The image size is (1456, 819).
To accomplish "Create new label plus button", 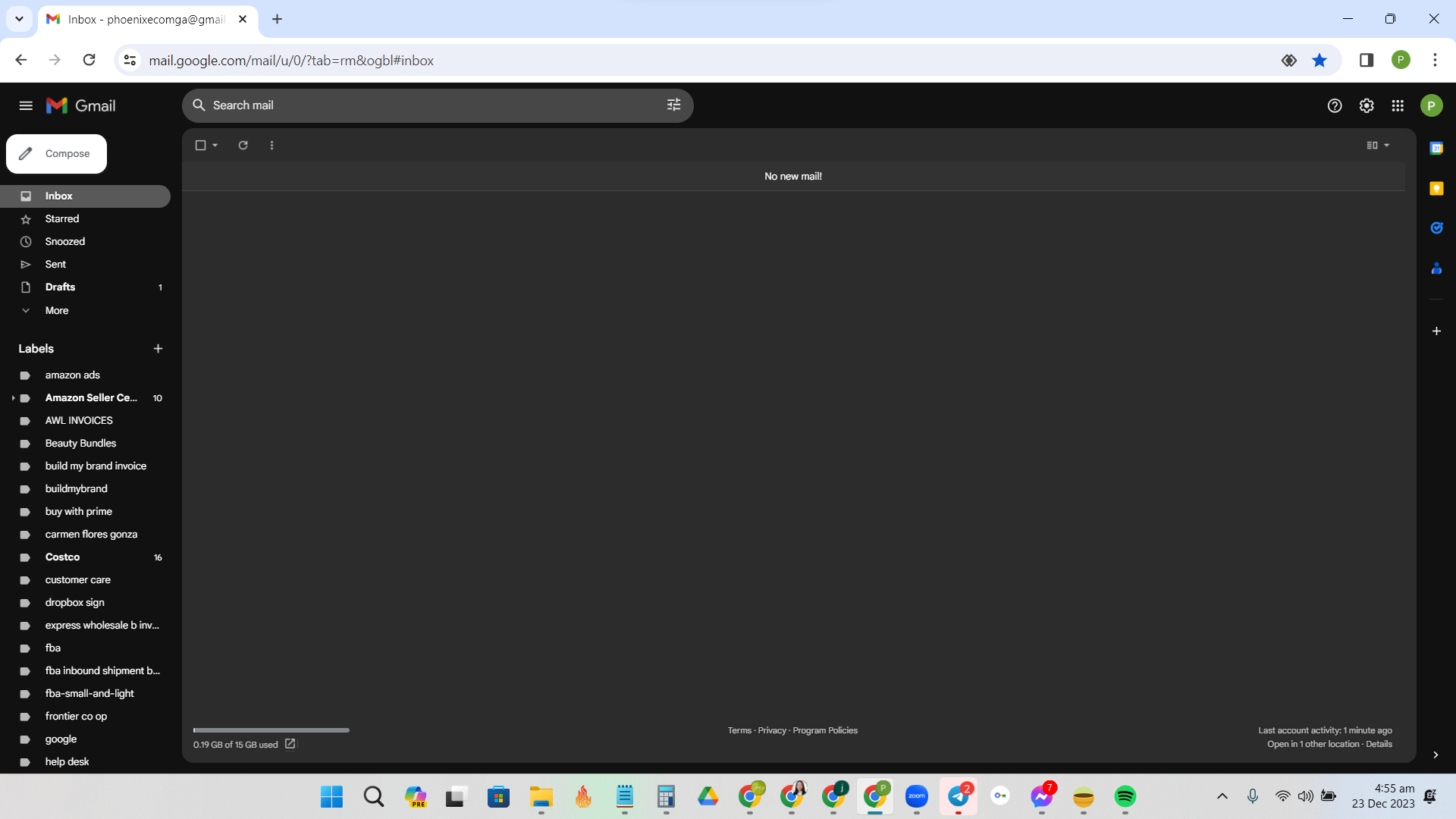I will pyautogui.click(x=158, y=349).
